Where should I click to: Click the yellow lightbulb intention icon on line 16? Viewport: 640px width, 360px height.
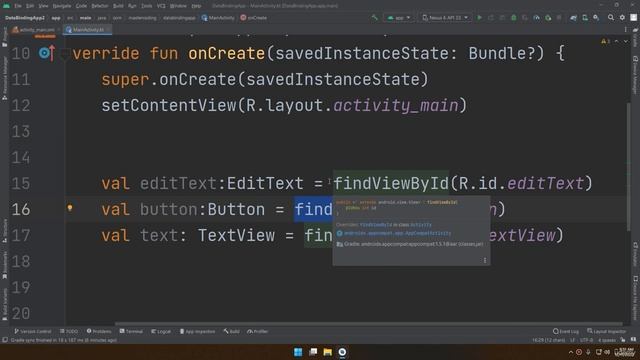click(x=70, y=208)
